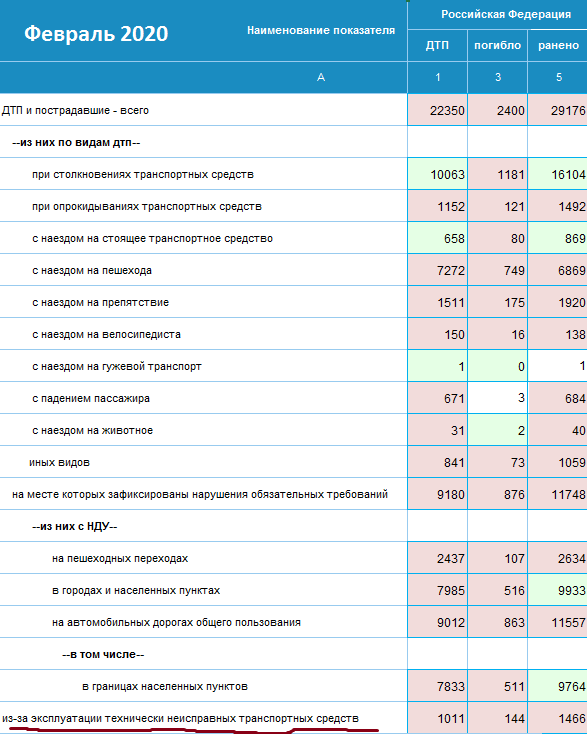587x734 pixels.
Task: Select '--из них с НДУ--' row
Action: coord(74,526)
